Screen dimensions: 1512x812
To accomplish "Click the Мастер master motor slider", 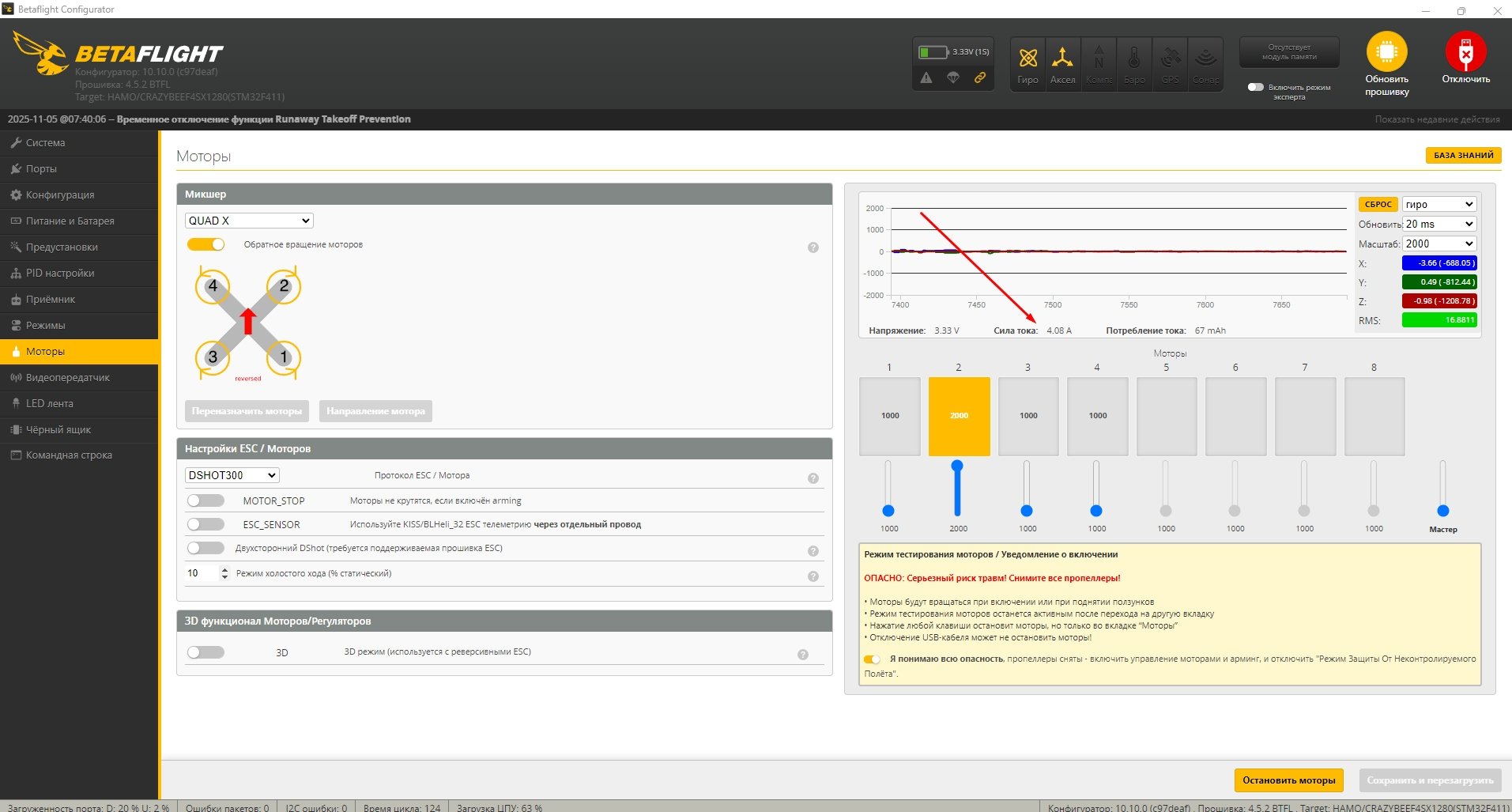I will pos(1442,510).
